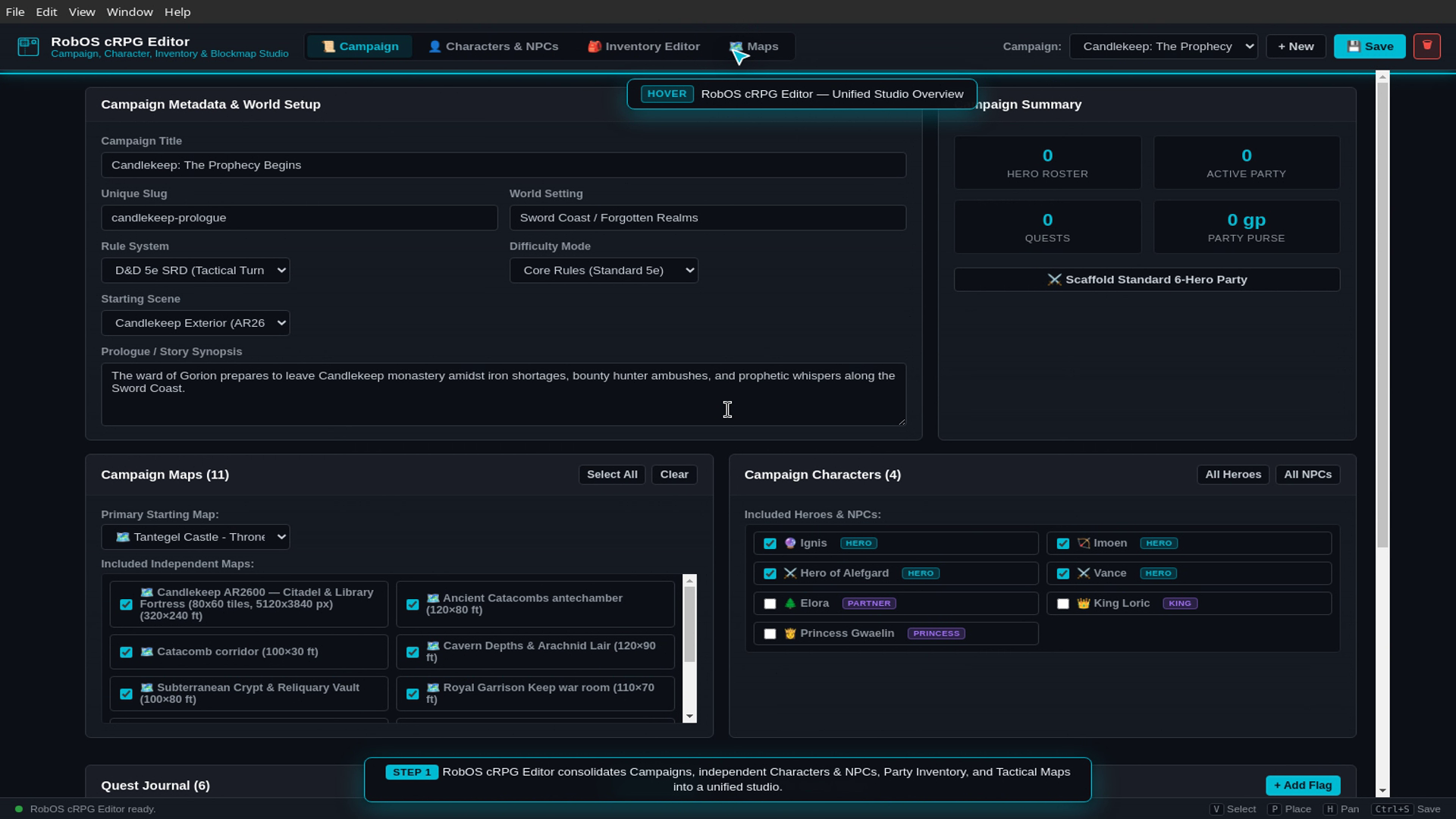The image size is (1456, 819).
Task: Click the Princess Gwaelin icon
Action: click(x=790, y=633)
